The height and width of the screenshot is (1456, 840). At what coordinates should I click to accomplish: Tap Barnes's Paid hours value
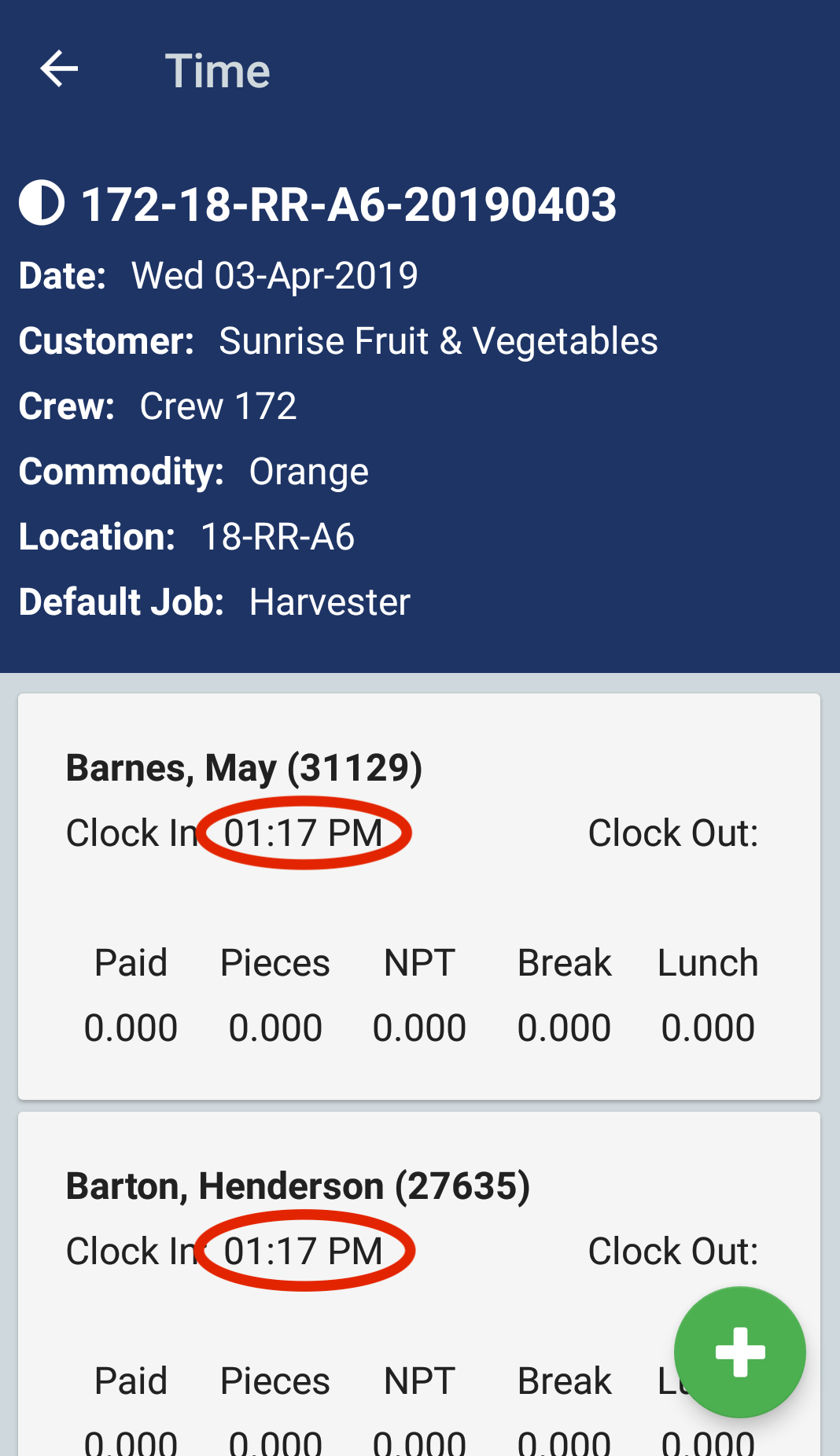click(x=131, y=1028)
